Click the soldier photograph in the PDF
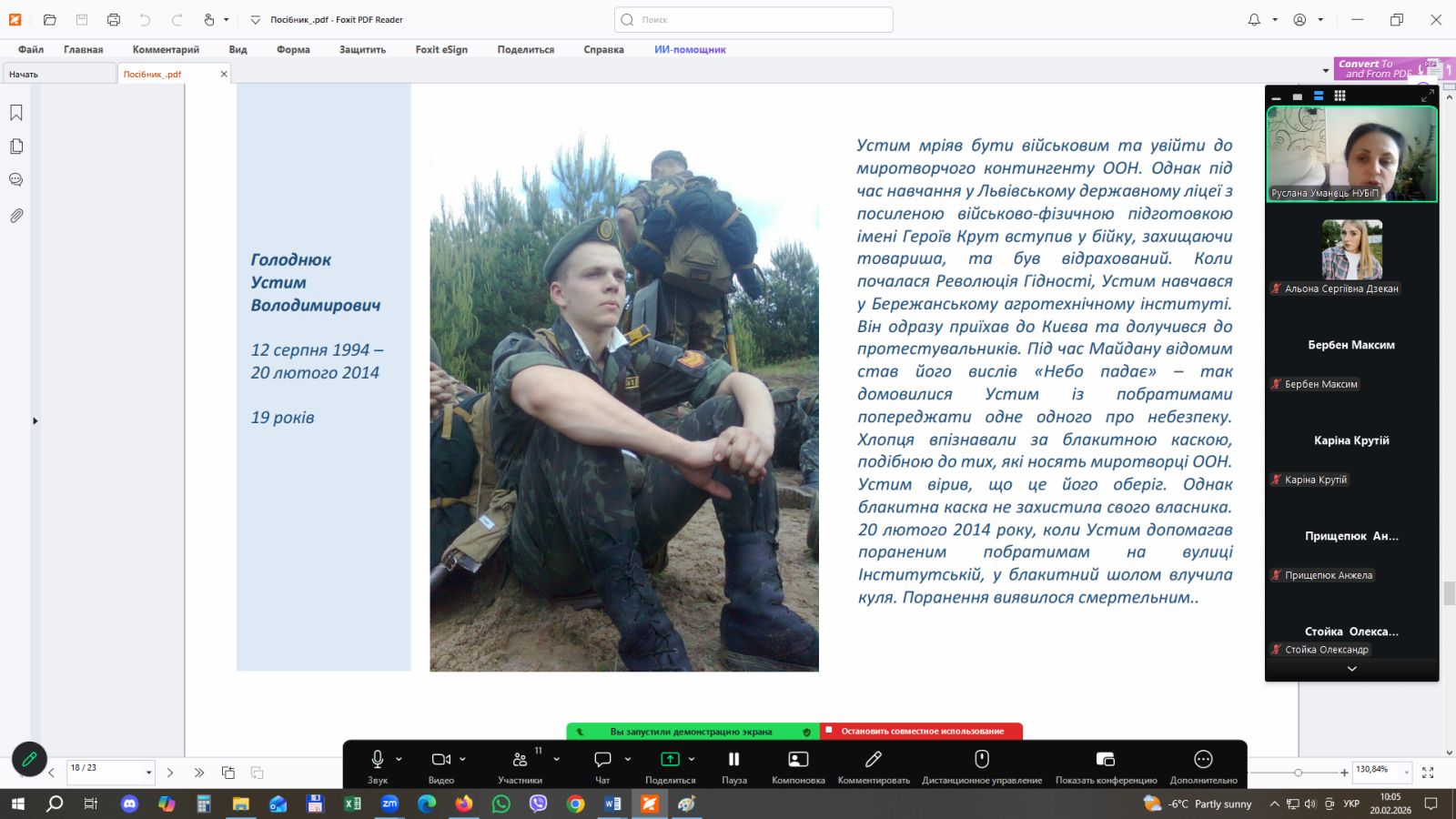 coord(624,399)
